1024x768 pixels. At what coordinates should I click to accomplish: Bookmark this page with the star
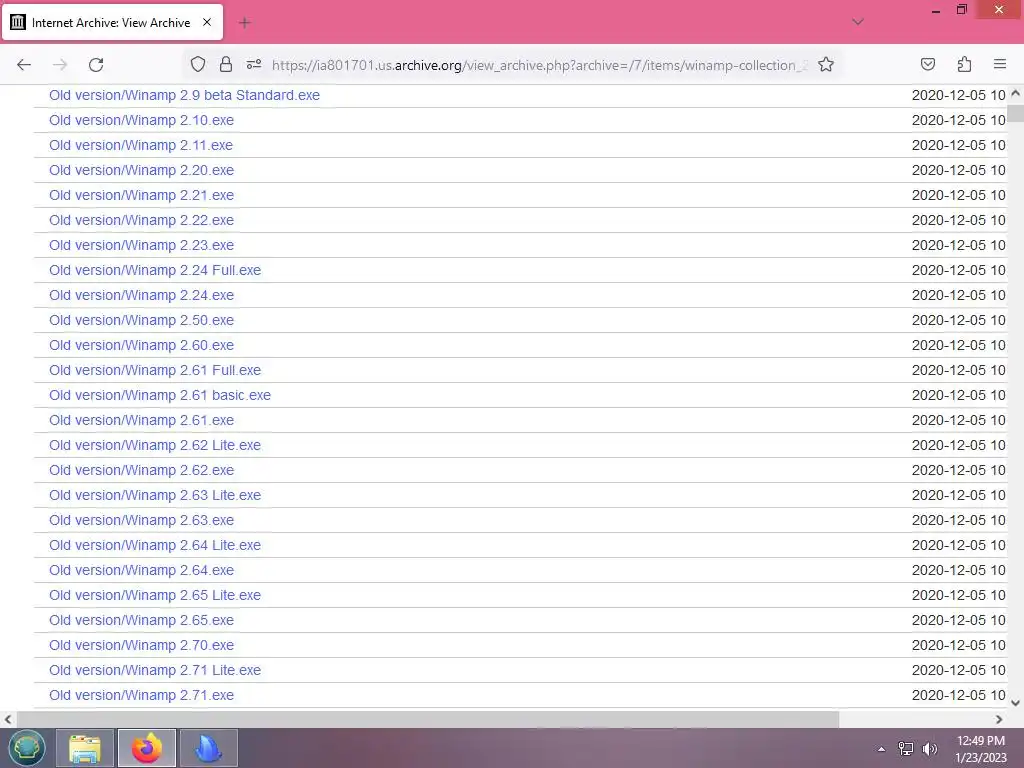(825, 65)
